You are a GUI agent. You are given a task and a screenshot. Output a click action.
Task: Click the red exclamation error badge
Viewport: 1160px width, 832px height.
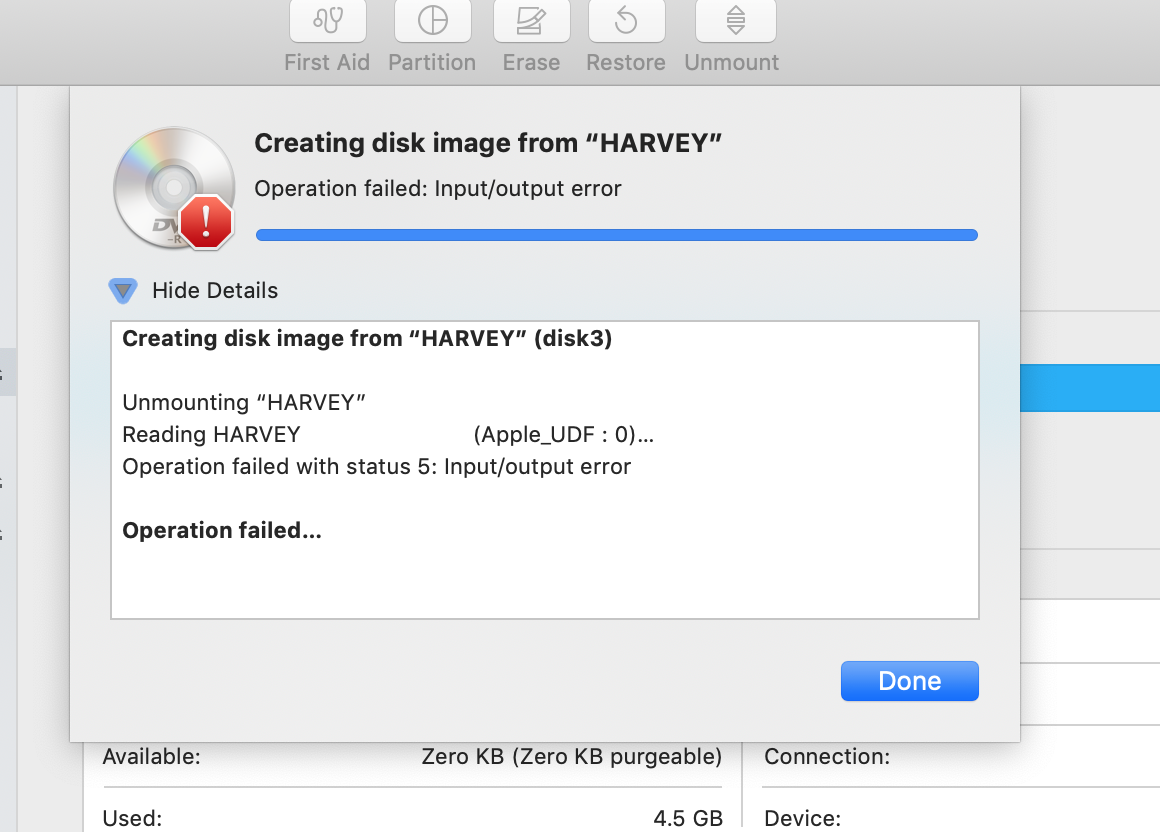point(206,221)
